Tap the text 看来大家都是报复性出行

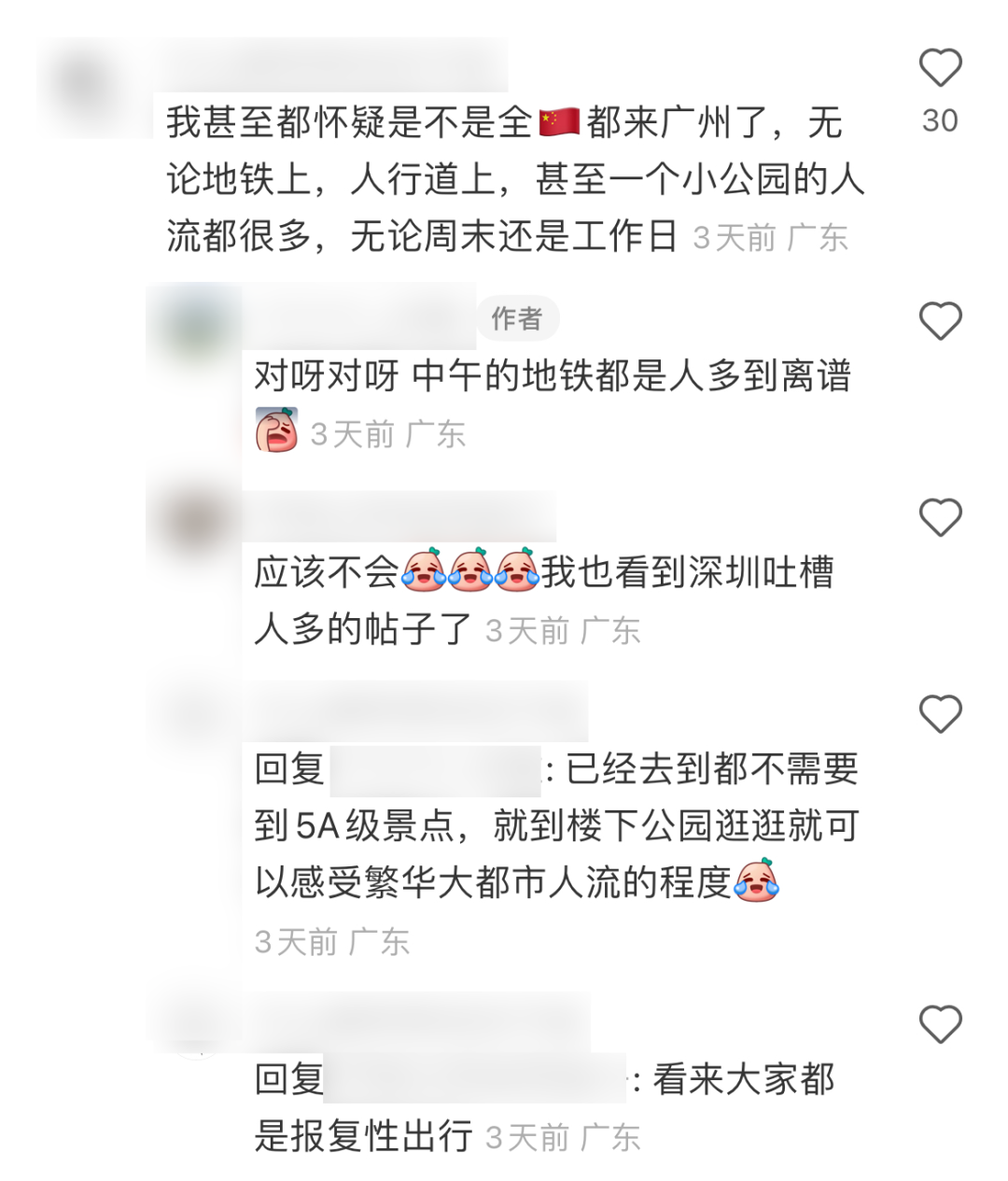[x=545, y=1108]
